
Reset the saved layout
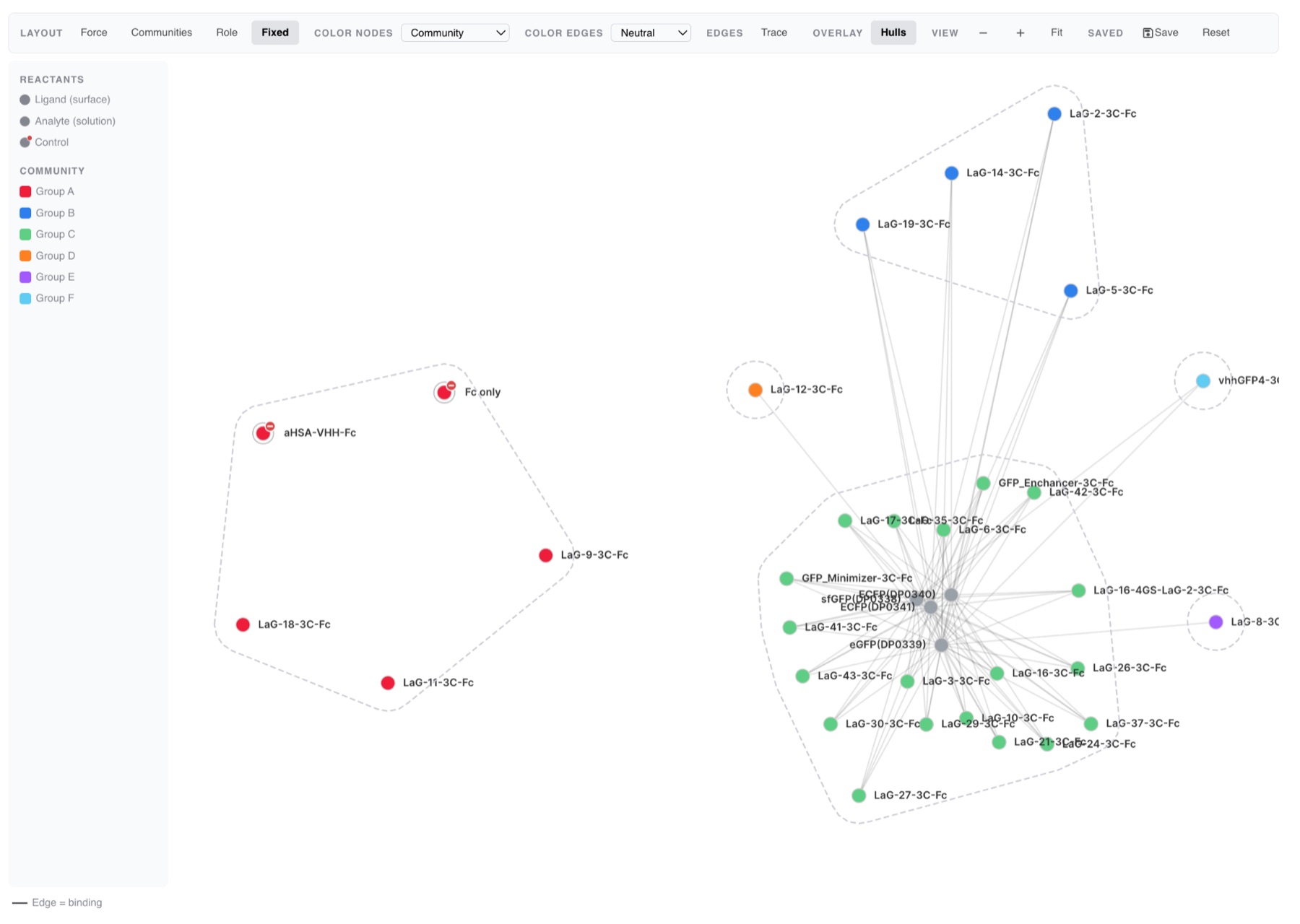coord(1215,32)
